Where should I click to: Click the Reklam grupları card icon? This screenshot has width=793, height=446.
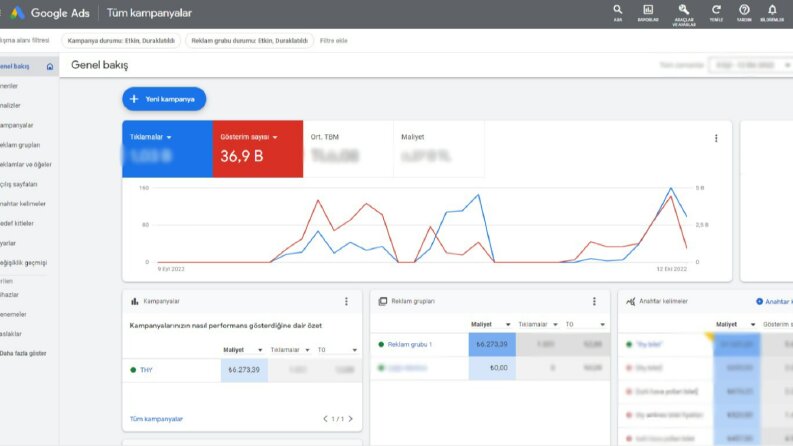pos(383,301)
